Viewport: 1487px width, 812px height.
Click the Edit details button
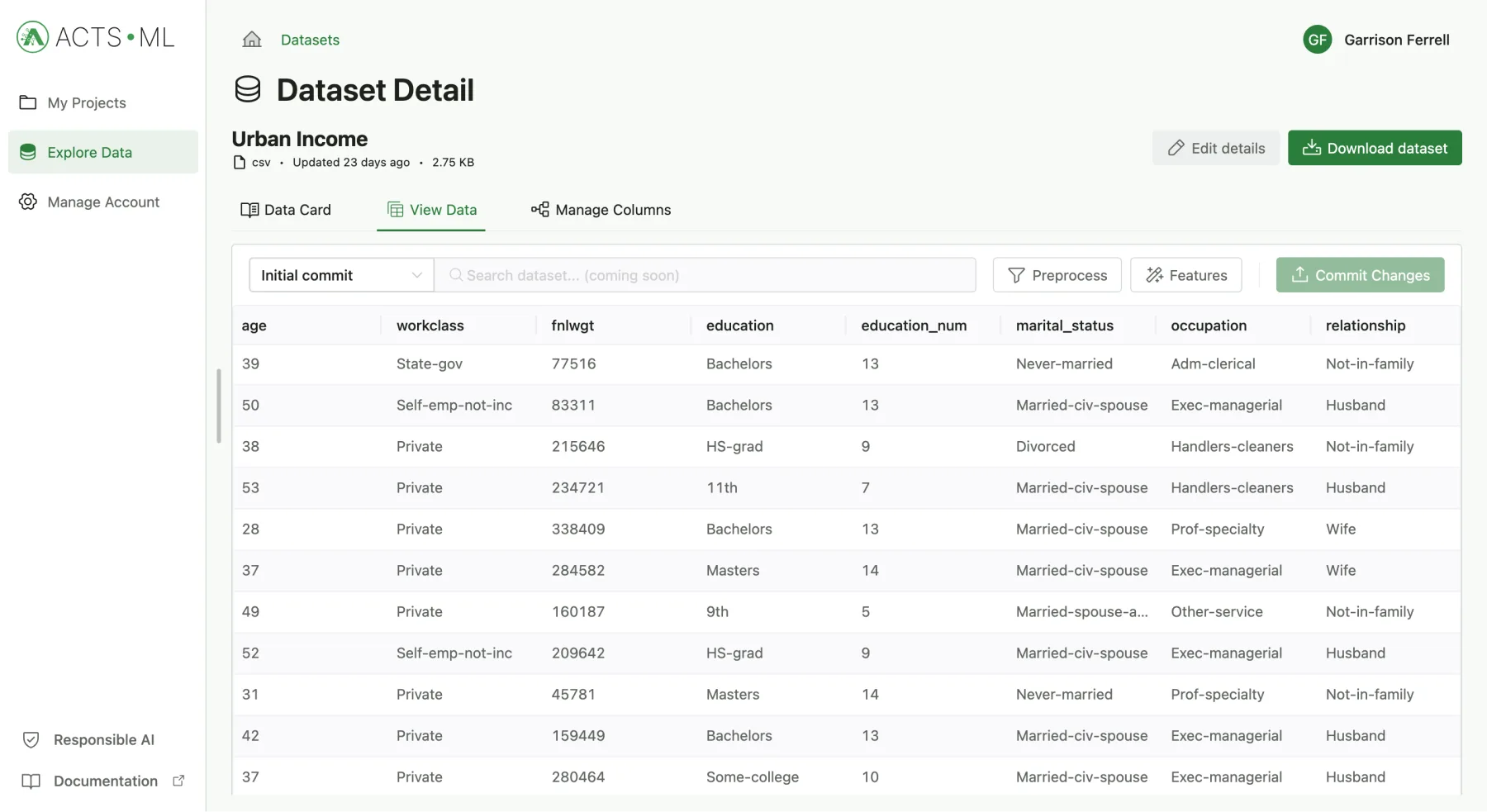click(1216, 148)
